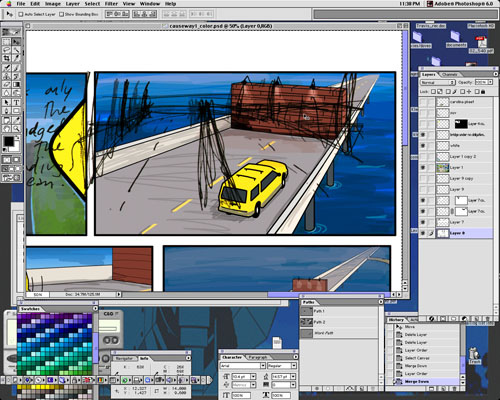Select the Crop tool
This screenshot has width=500, height=400.
click(6, 59)
